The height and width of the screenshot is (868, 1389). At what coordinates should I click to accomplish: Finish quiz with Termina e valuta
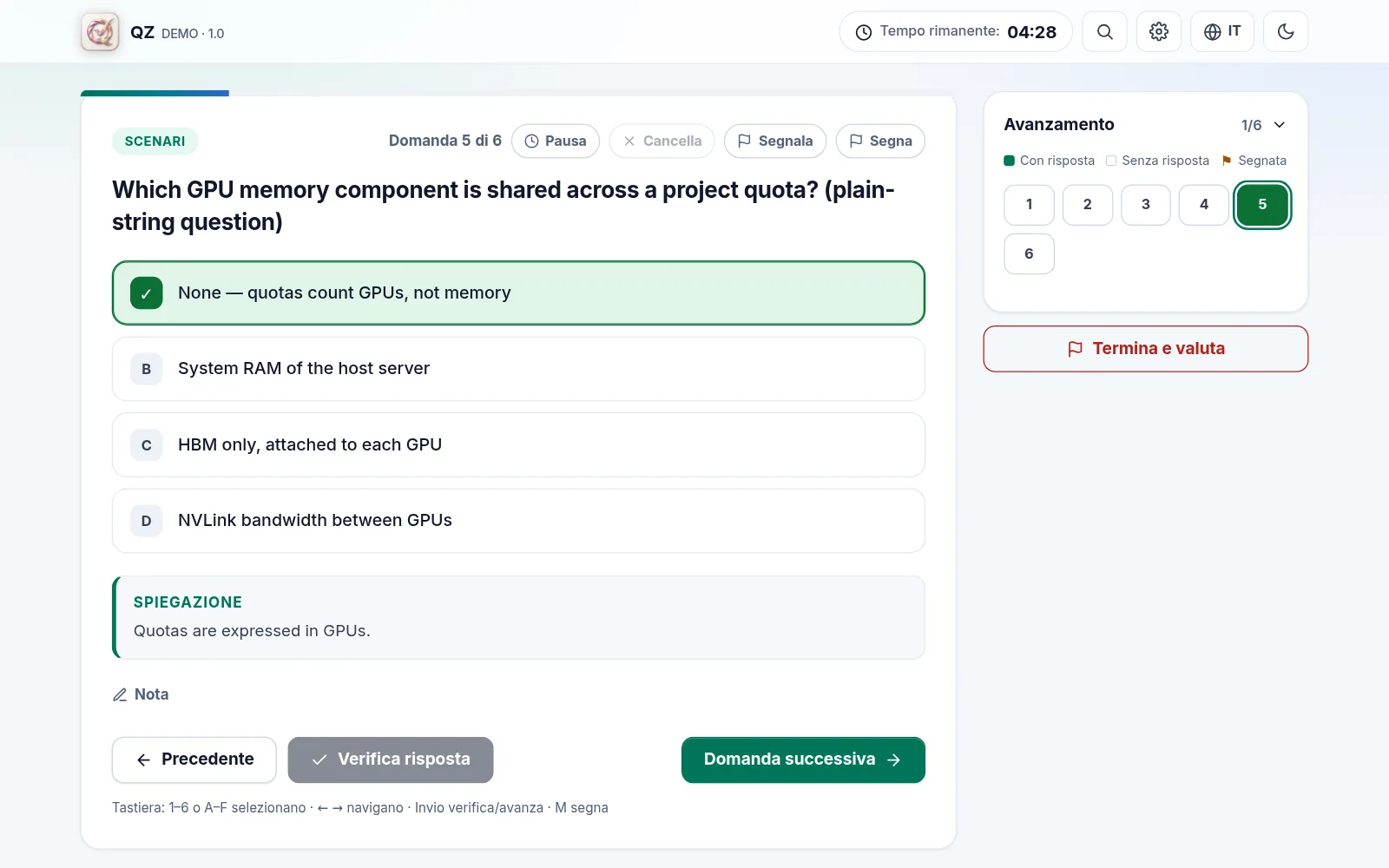click(1146, 349)
